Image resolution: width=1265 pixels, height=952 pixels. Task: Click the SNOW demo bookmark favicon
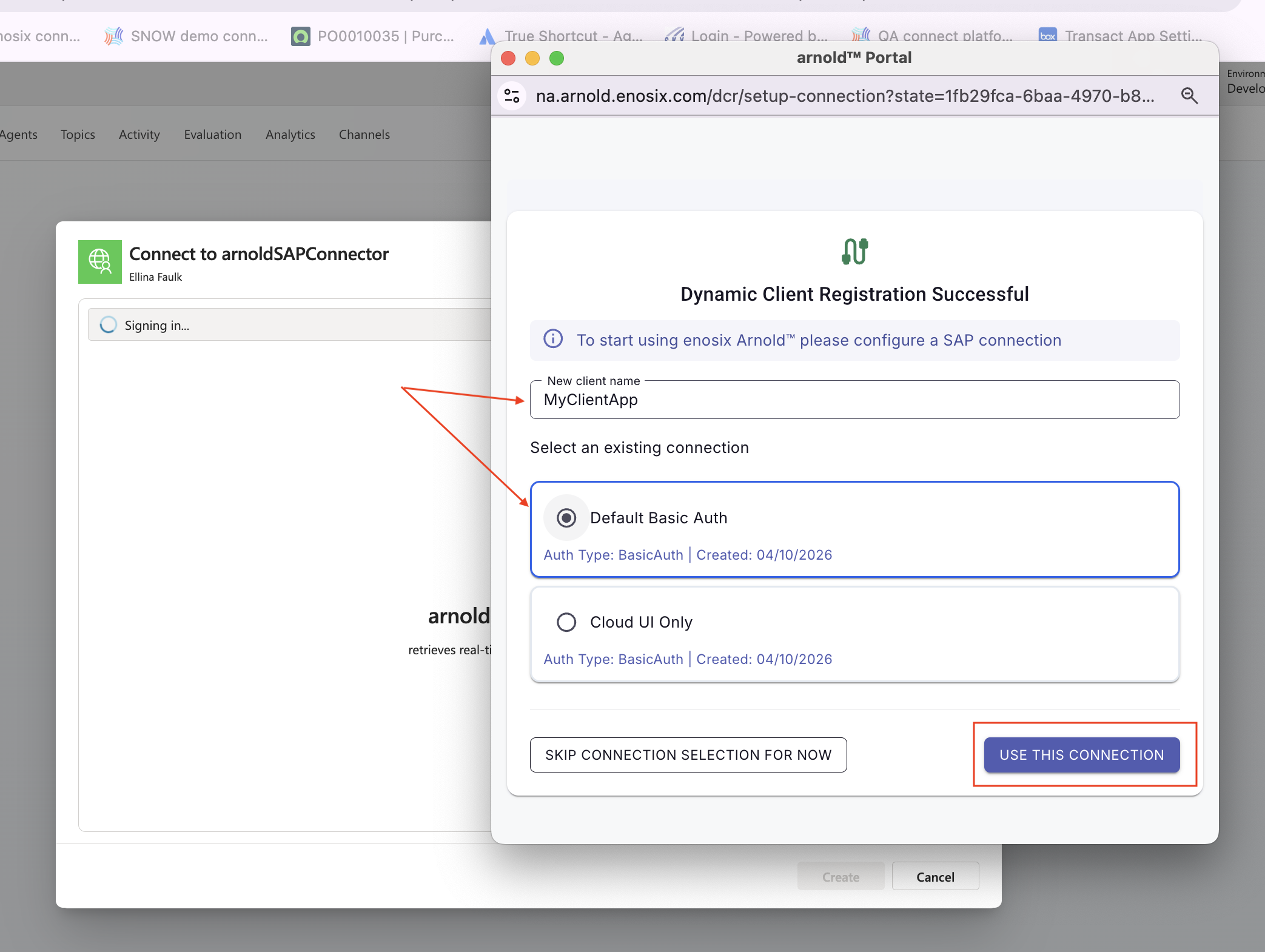tap(113, 36)
